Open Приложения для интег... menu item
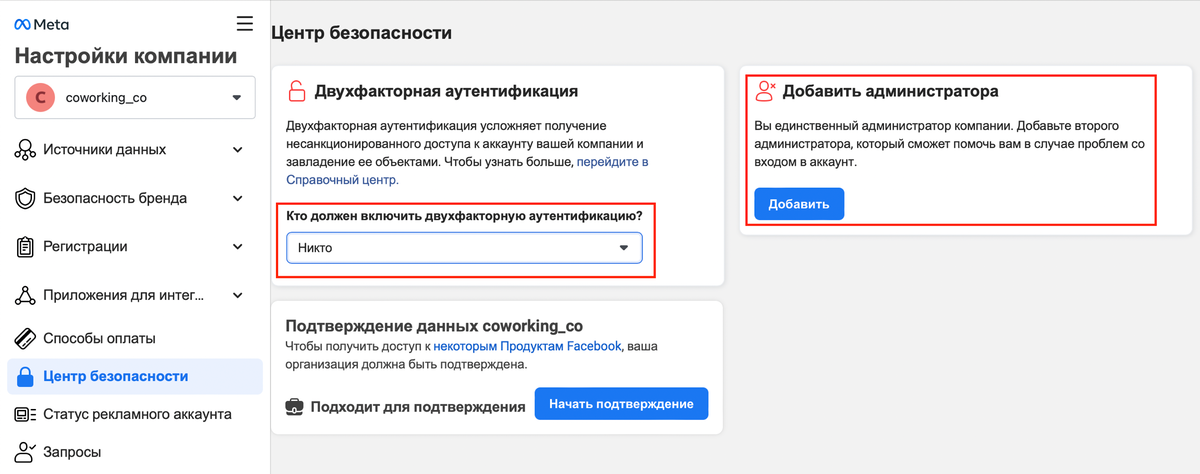 pyautogui.click(x=134, y=295)
